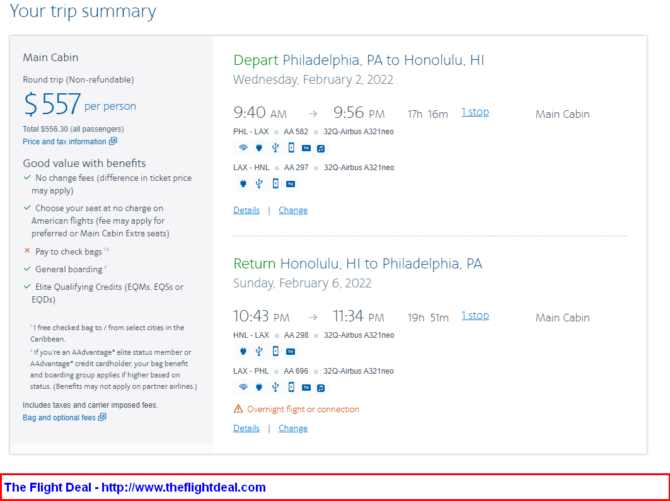Click the 19h 51m duration text
The image size is (670, 501).
[x=428, y=318]
